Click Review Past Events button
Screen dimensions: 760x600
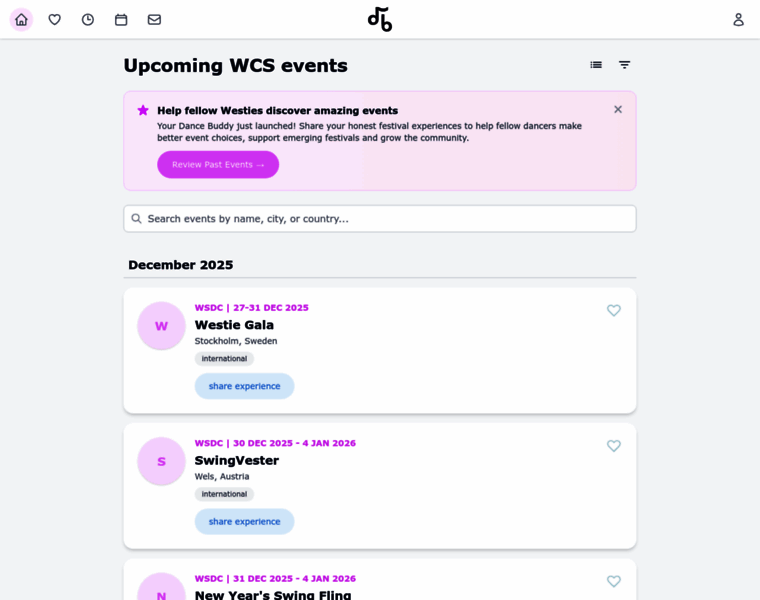[x=218, y=165]
